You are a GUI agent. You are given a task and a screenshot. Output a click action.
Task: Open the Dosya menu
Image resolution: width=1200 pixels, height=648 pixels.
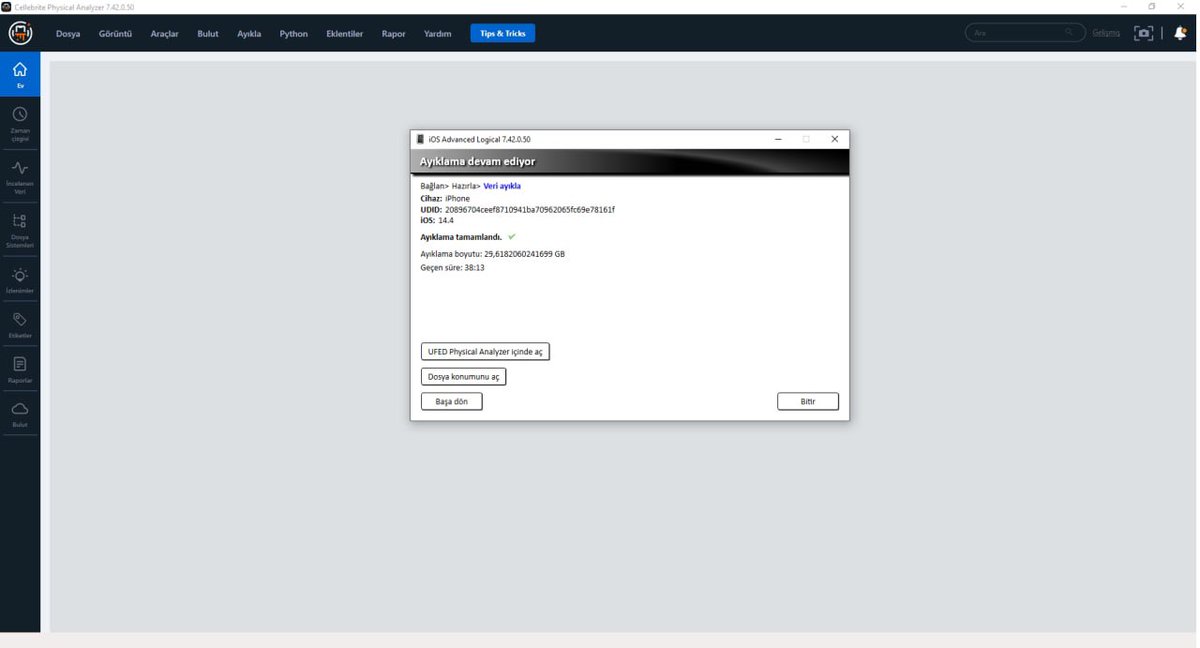coord(68,33)
